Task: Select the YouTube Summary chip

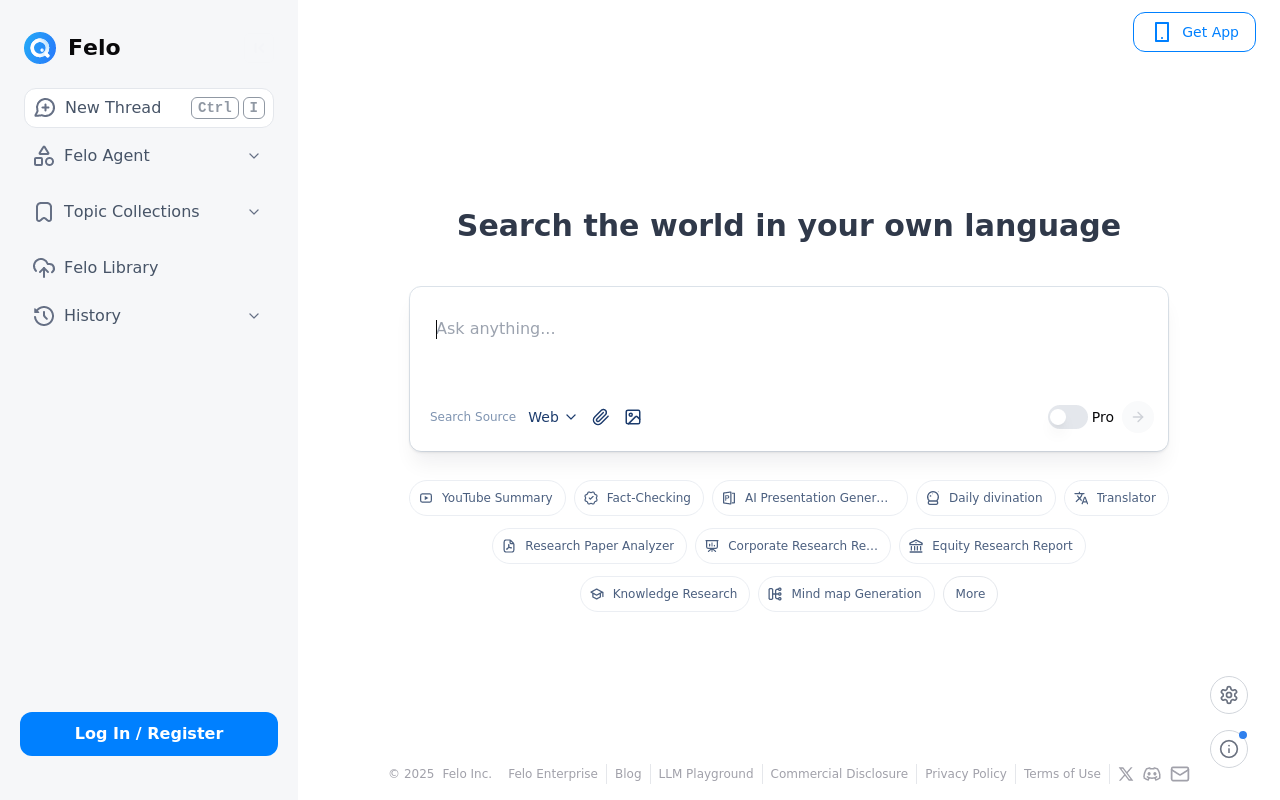Action: [487, 498]
